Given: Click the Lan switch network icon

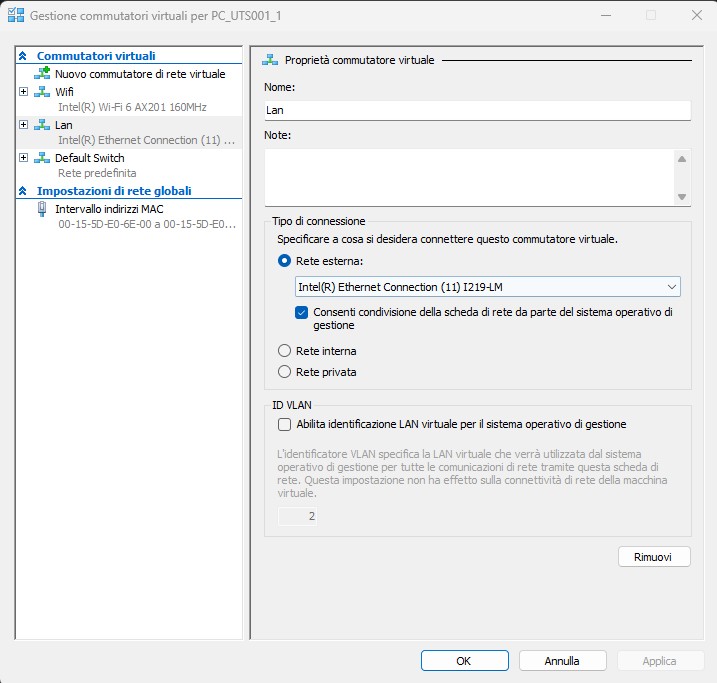Looking at the screenshot, I should point(42,125).
